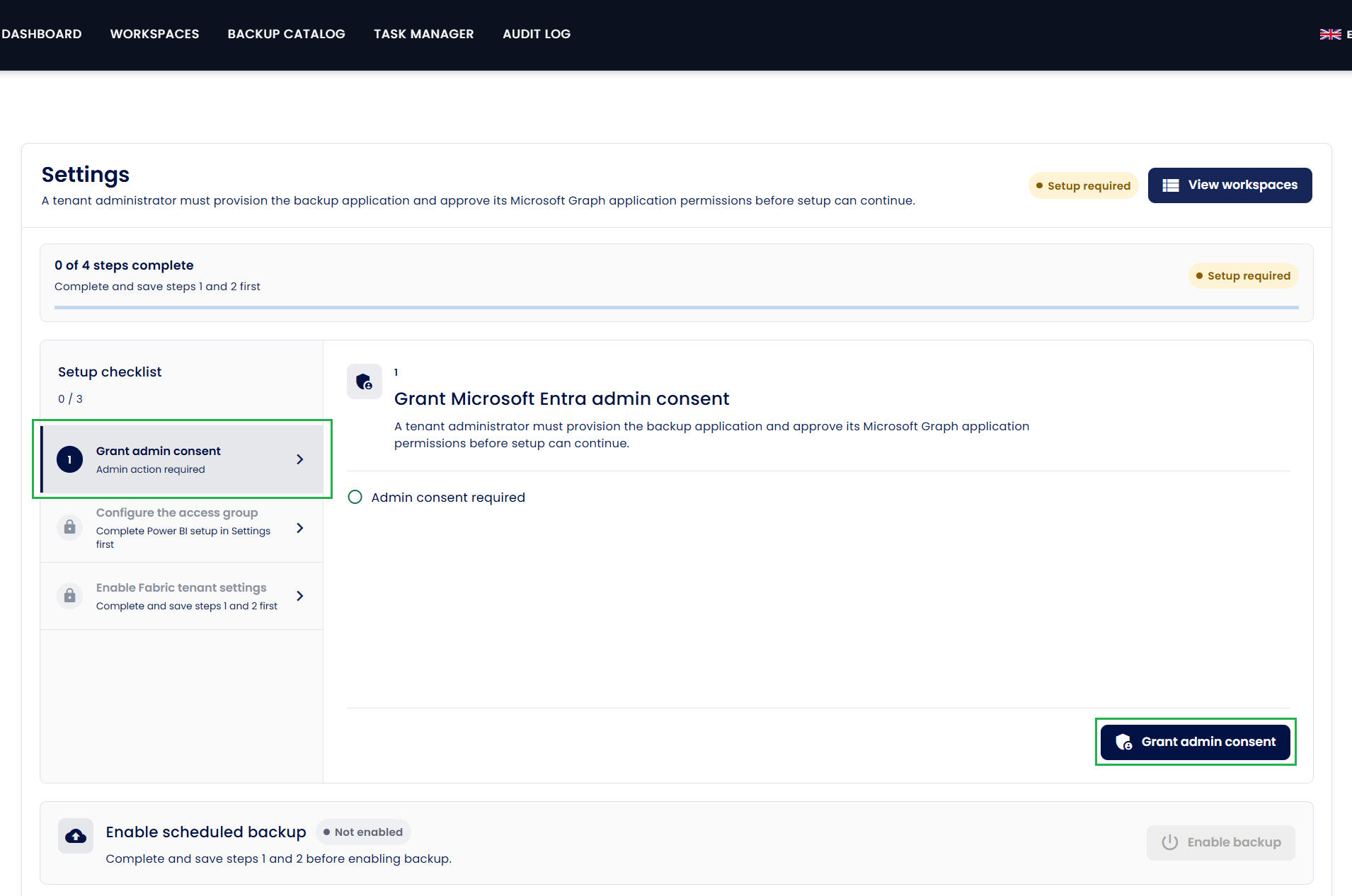Click the list icon in View workspaces

pyautogui.click(x=1171, y=185)
